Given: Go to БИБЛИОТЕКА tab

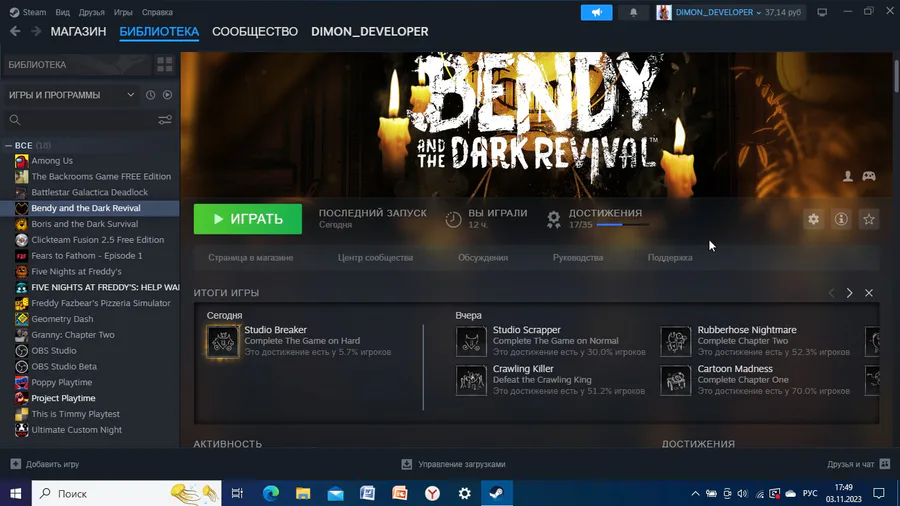Looking at the screenshot, I should pos(159,32).
